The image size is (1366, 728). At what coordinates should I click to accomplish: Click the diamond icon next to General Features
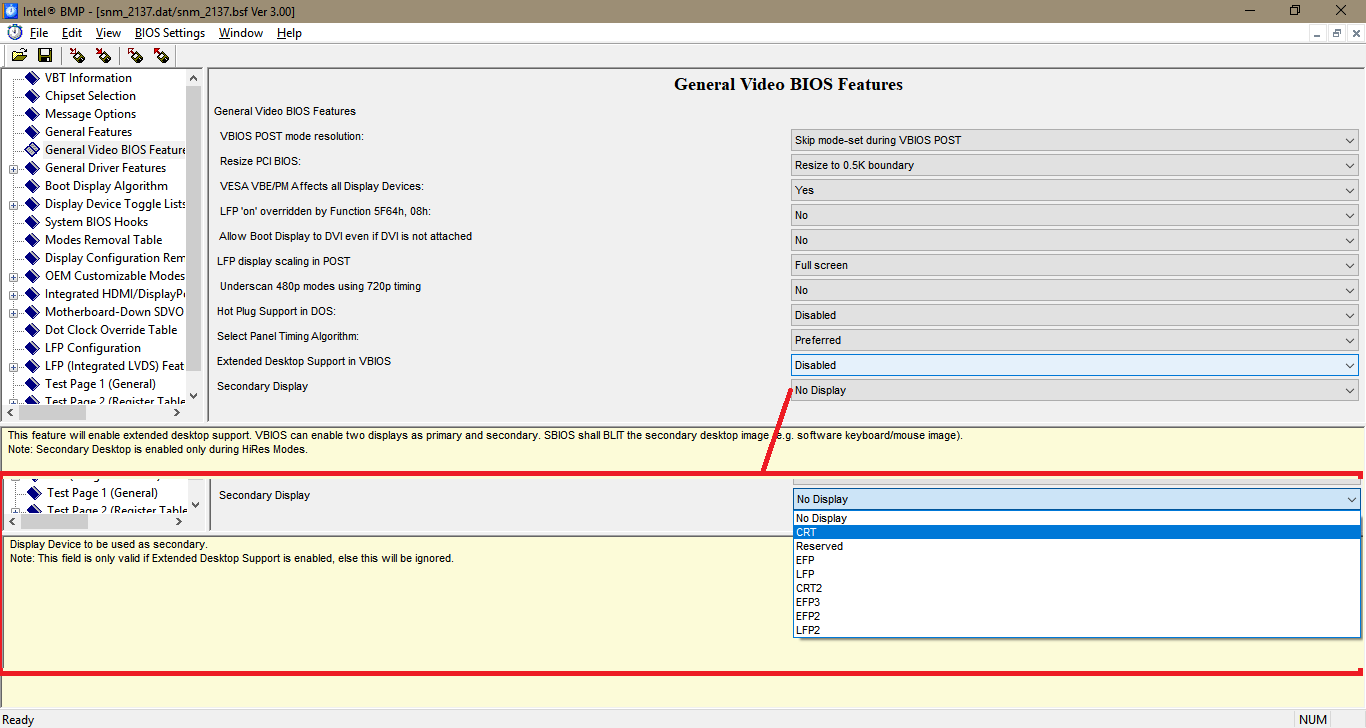click(x=33, y=132)
